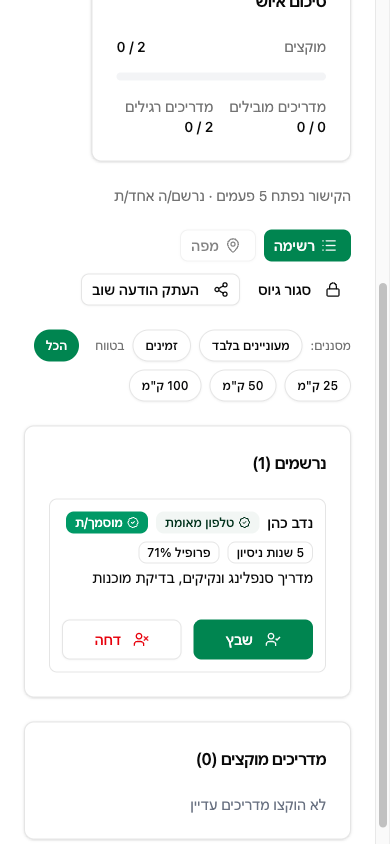This screenshot has height=844, width=390.
Task: Click the העתק הודעה שוב button
Action: pyautogui.click(x=160, y=290)
